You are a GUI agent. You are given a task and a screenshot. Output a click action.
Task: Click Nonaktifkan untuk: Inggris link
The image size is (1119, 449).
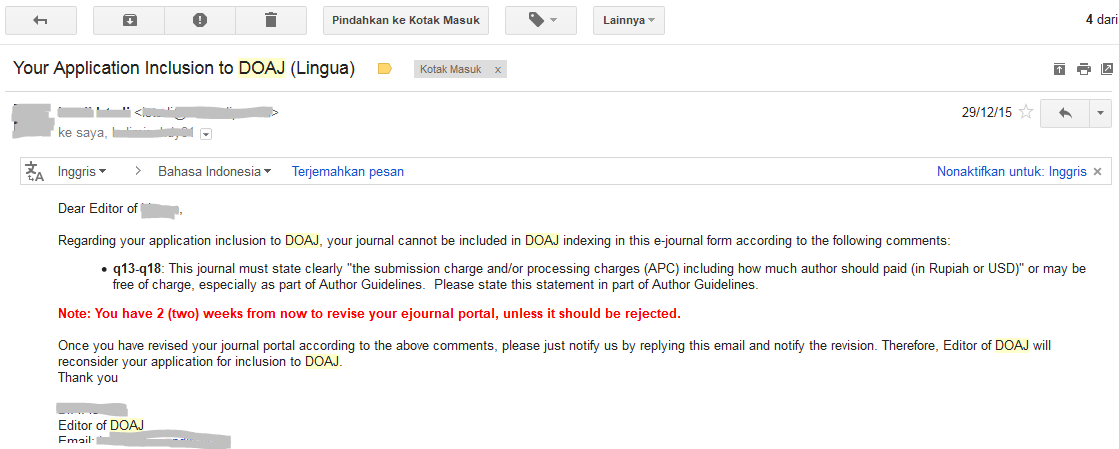(1011, 172)
